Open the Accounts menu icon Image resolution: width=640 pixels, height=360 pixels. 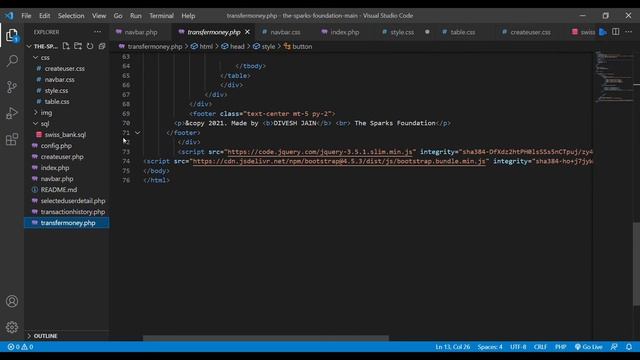(x=12, y=301)
